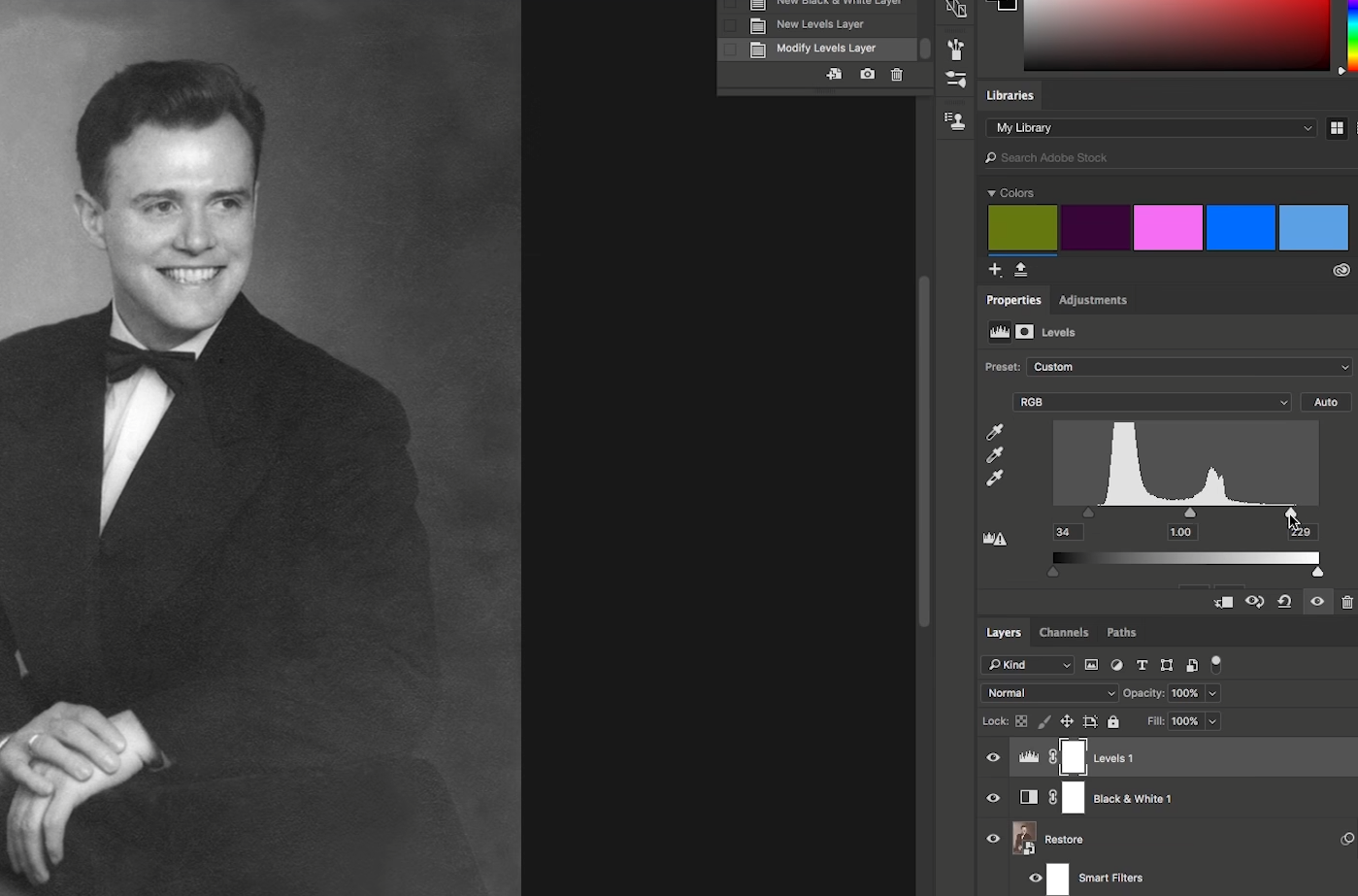Toggle visibility of the Restore layer

pos(993,838)
